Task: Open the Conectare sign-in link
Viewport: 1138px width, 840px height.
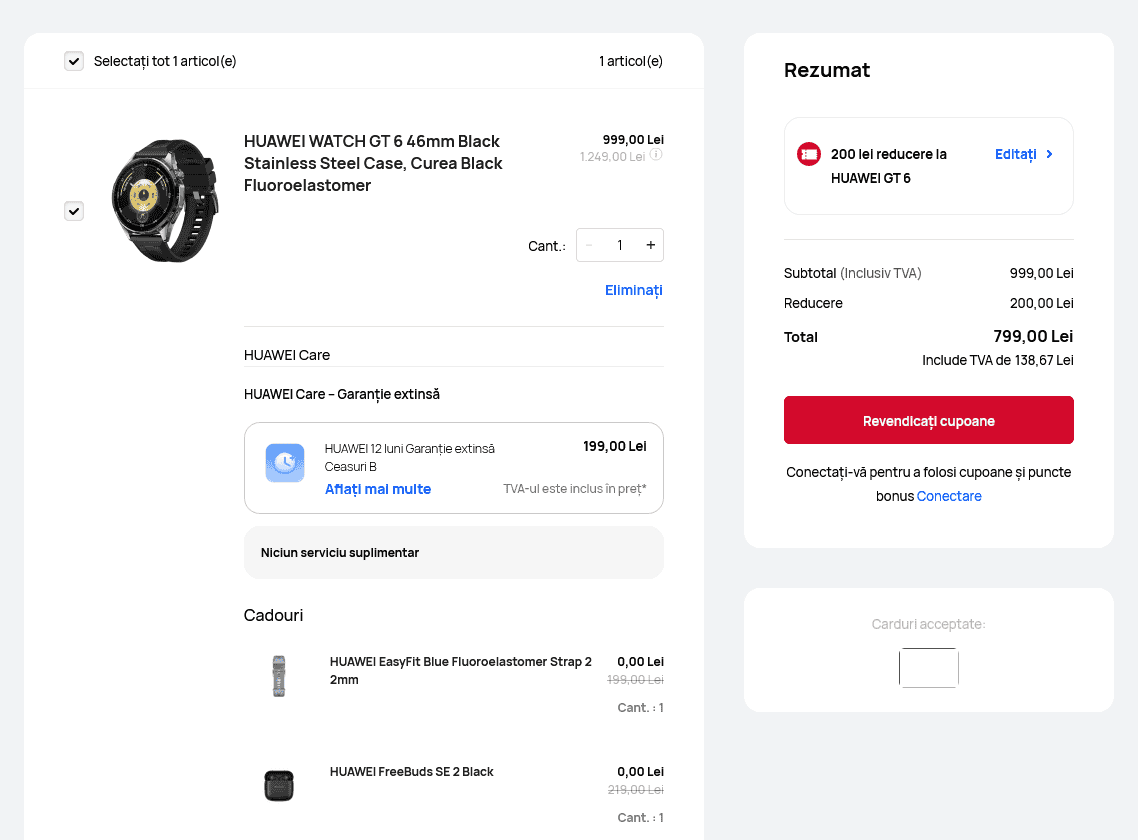Action: click(948, 496)
